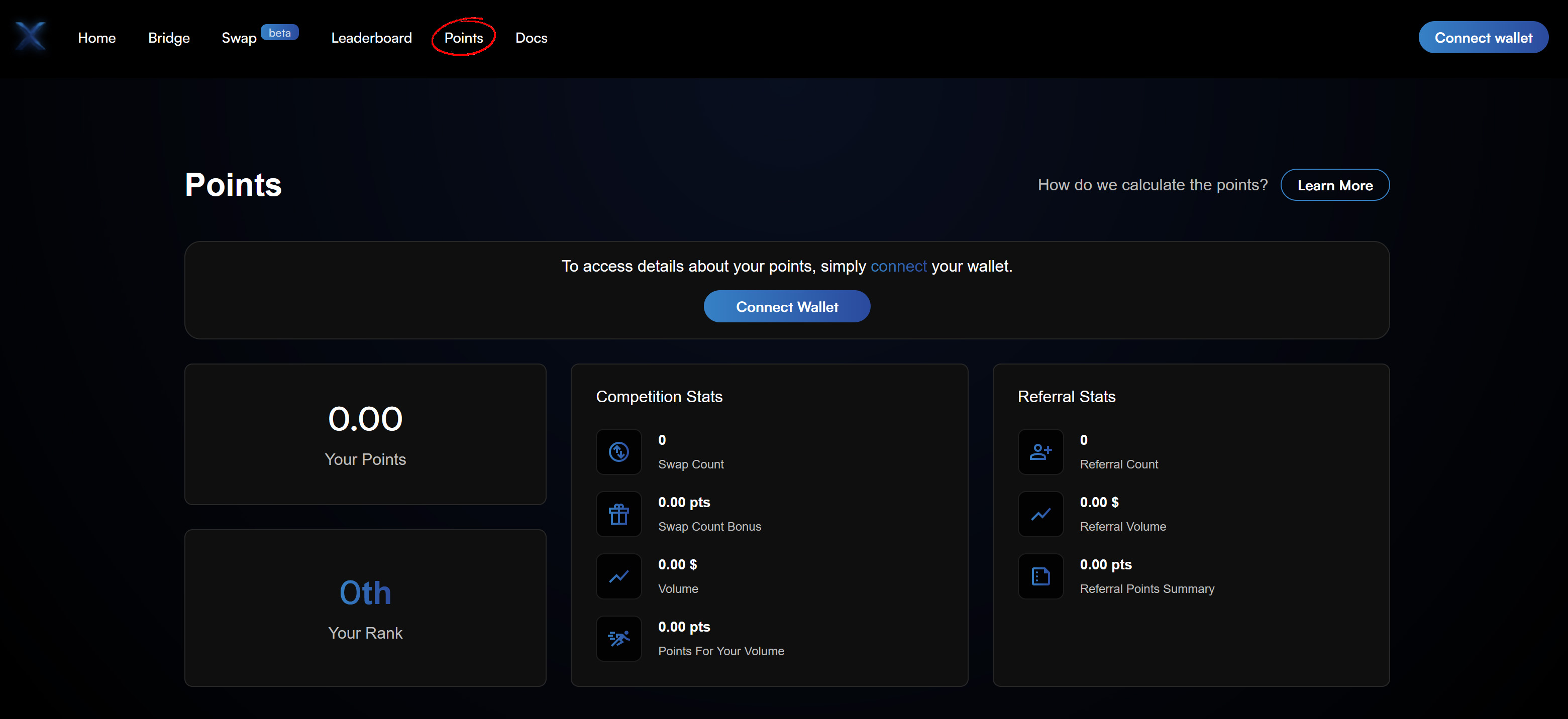
Task: Open the Docs link in navbar
Action: pyautogui.click(x=531, y=38)
